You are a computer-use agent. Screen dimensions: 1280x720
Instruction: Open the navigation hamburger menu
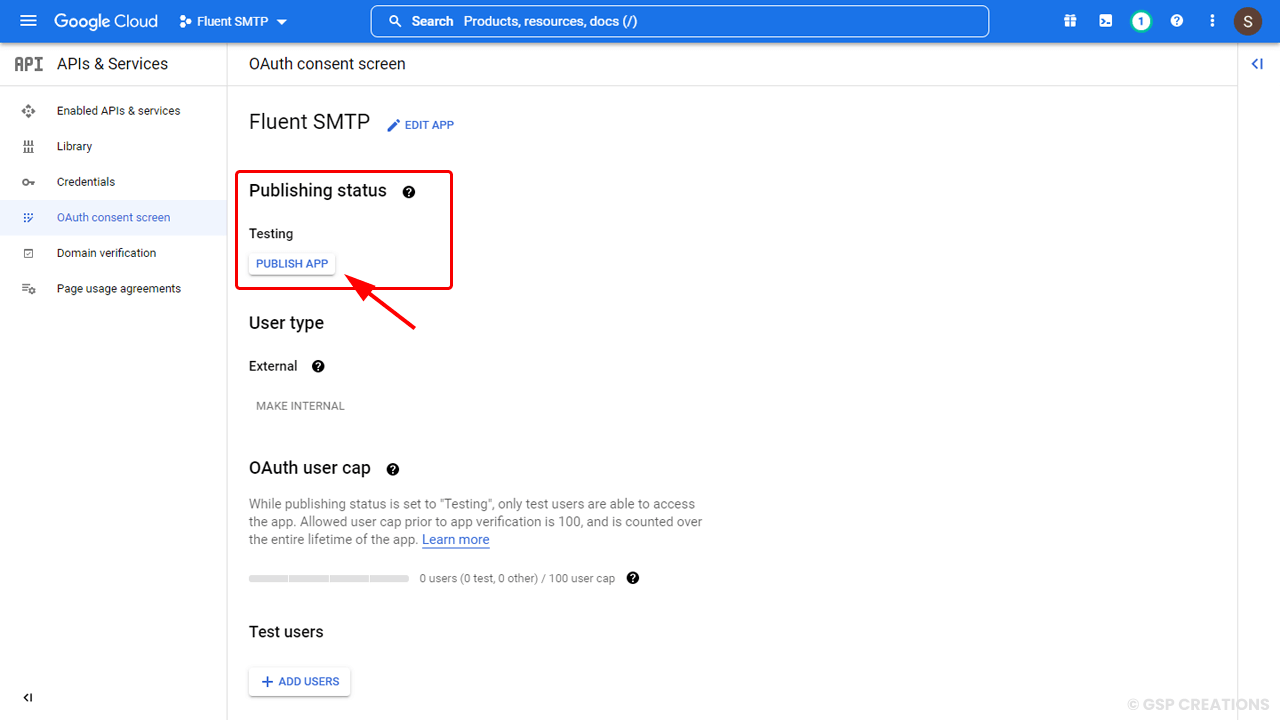tap(28, 20)
